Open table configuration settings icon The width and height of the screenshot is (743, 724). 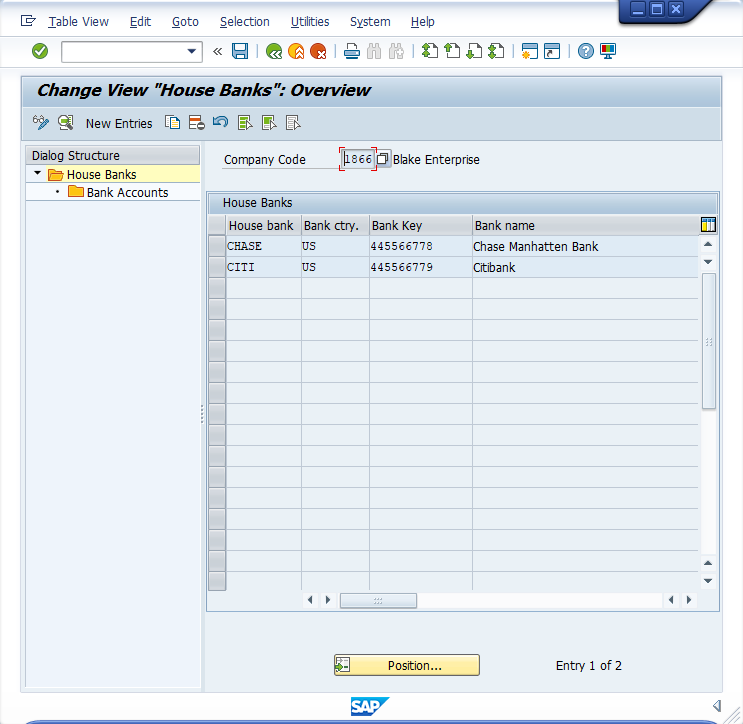708,225
